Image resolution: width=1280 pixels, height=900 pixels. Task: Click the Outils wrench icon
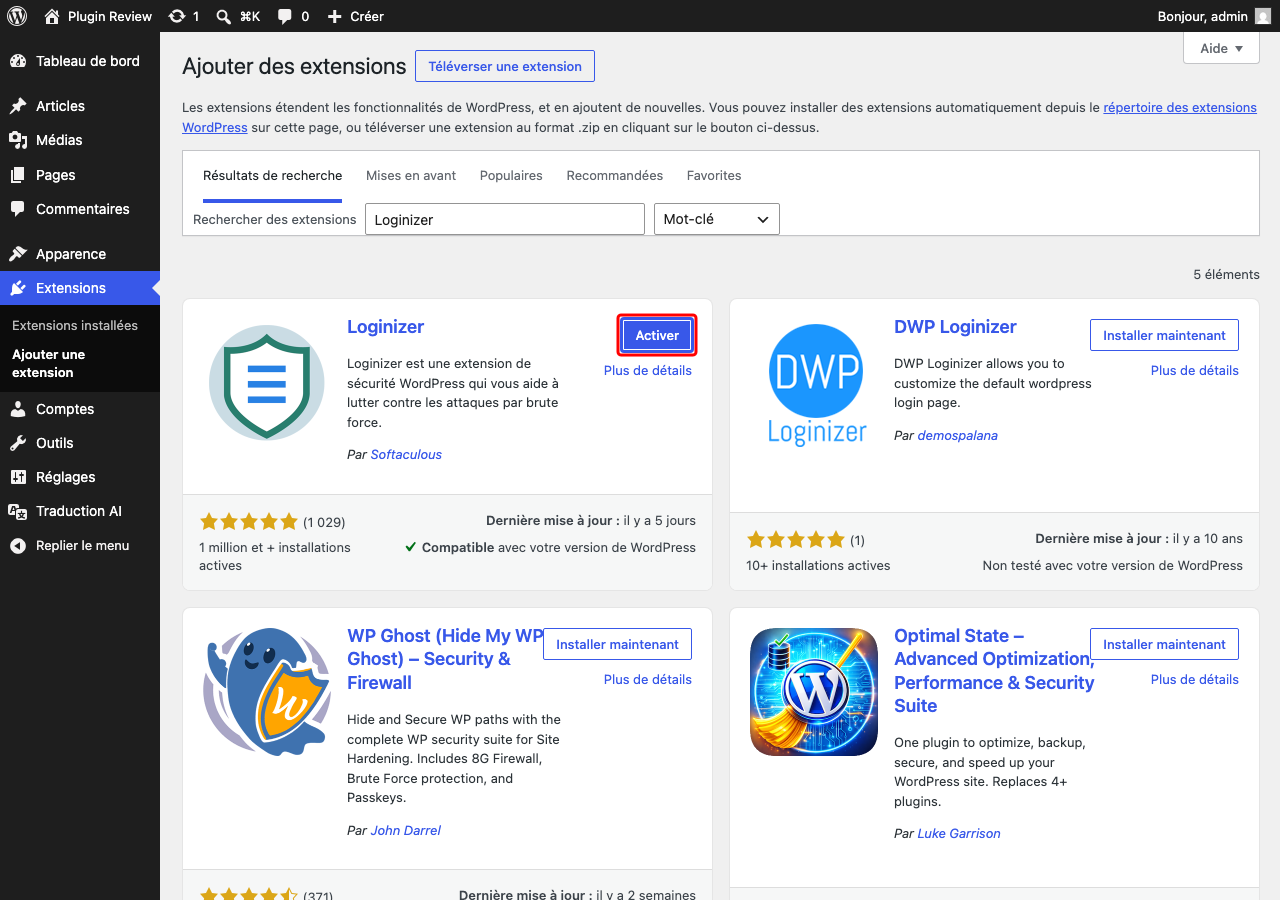(x=18, y=443)
